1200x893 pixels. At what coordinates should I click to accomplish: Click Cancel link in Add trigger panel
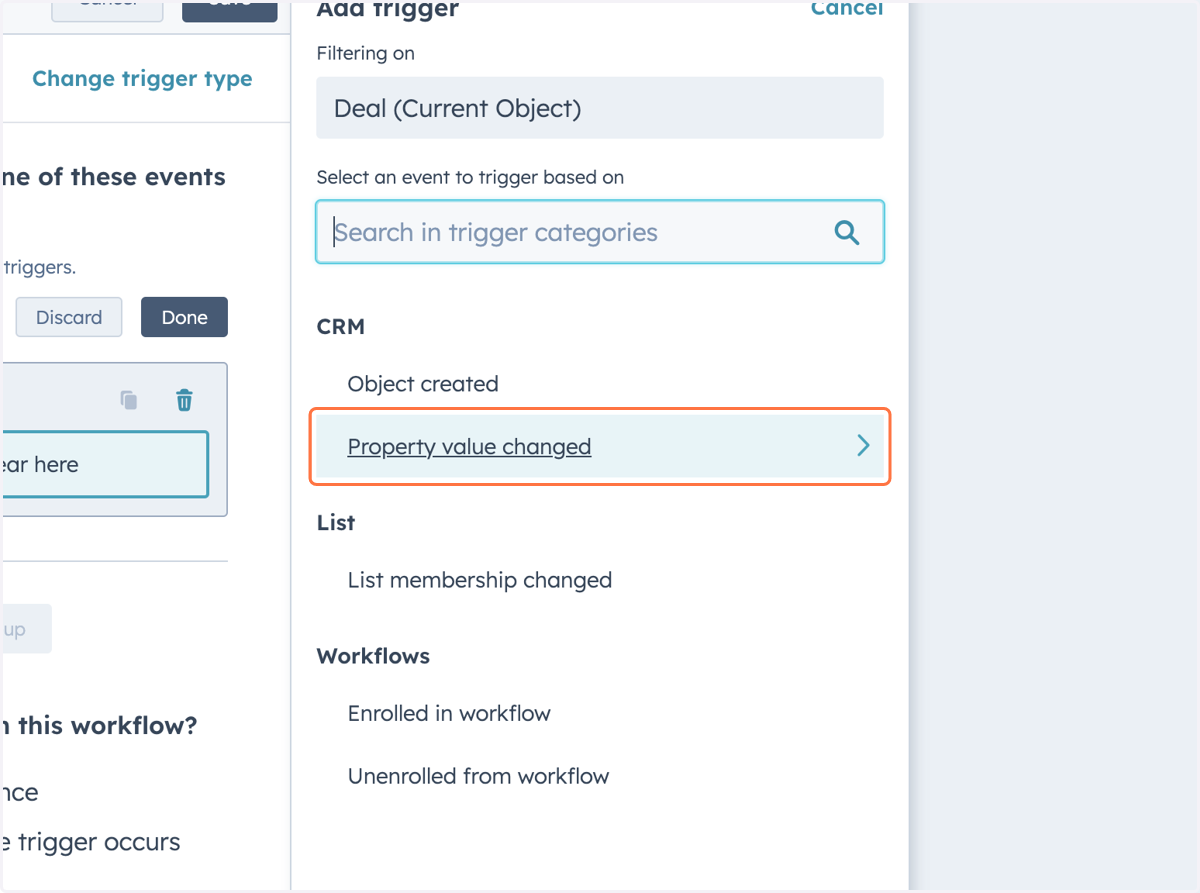(x=846, y=9)
